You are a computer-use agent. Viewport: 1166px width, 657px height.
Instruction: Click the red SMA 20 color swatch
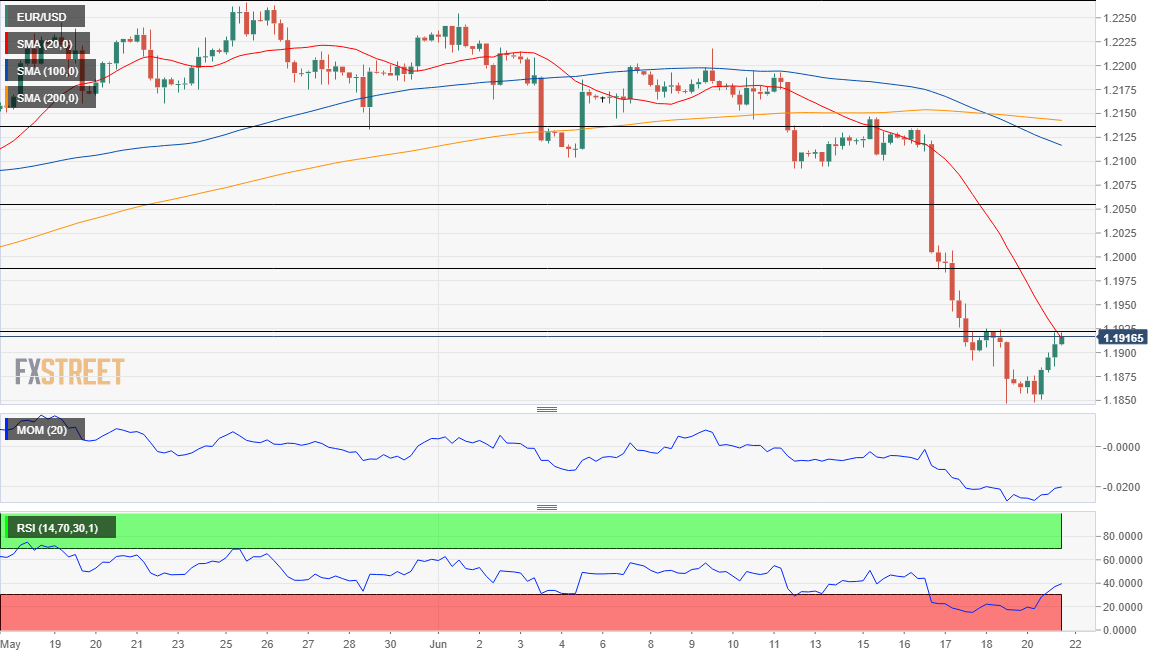click(7, 44)
